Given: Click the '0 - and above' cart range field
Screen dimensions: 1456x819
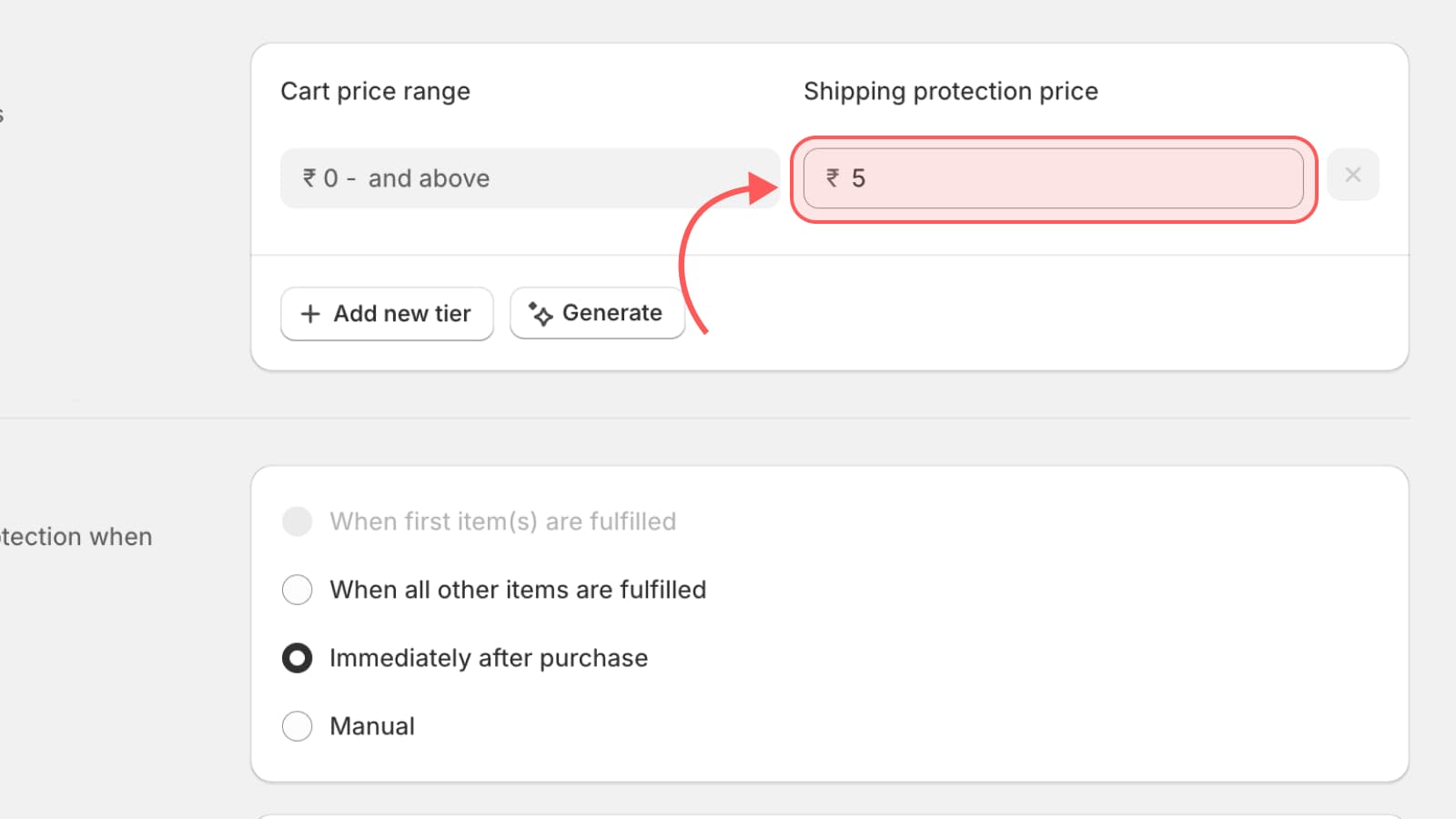Looking at the screenshot, I should [530, 178].
